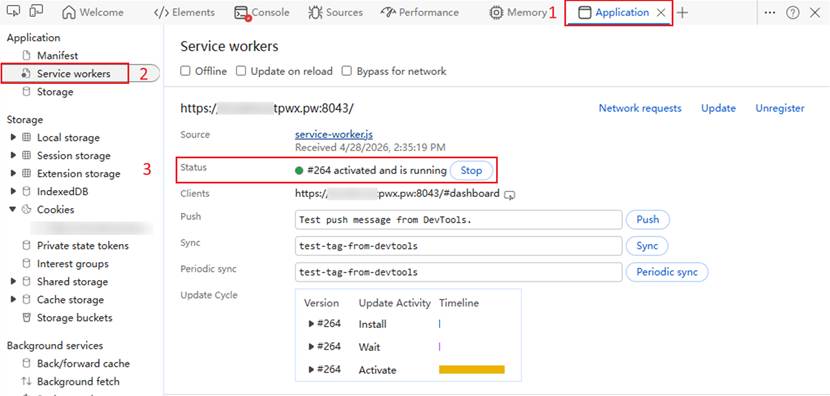Click the Install timeline marker
The width and height of the screenshot is (830, 396).
click(x=439, y=324)
